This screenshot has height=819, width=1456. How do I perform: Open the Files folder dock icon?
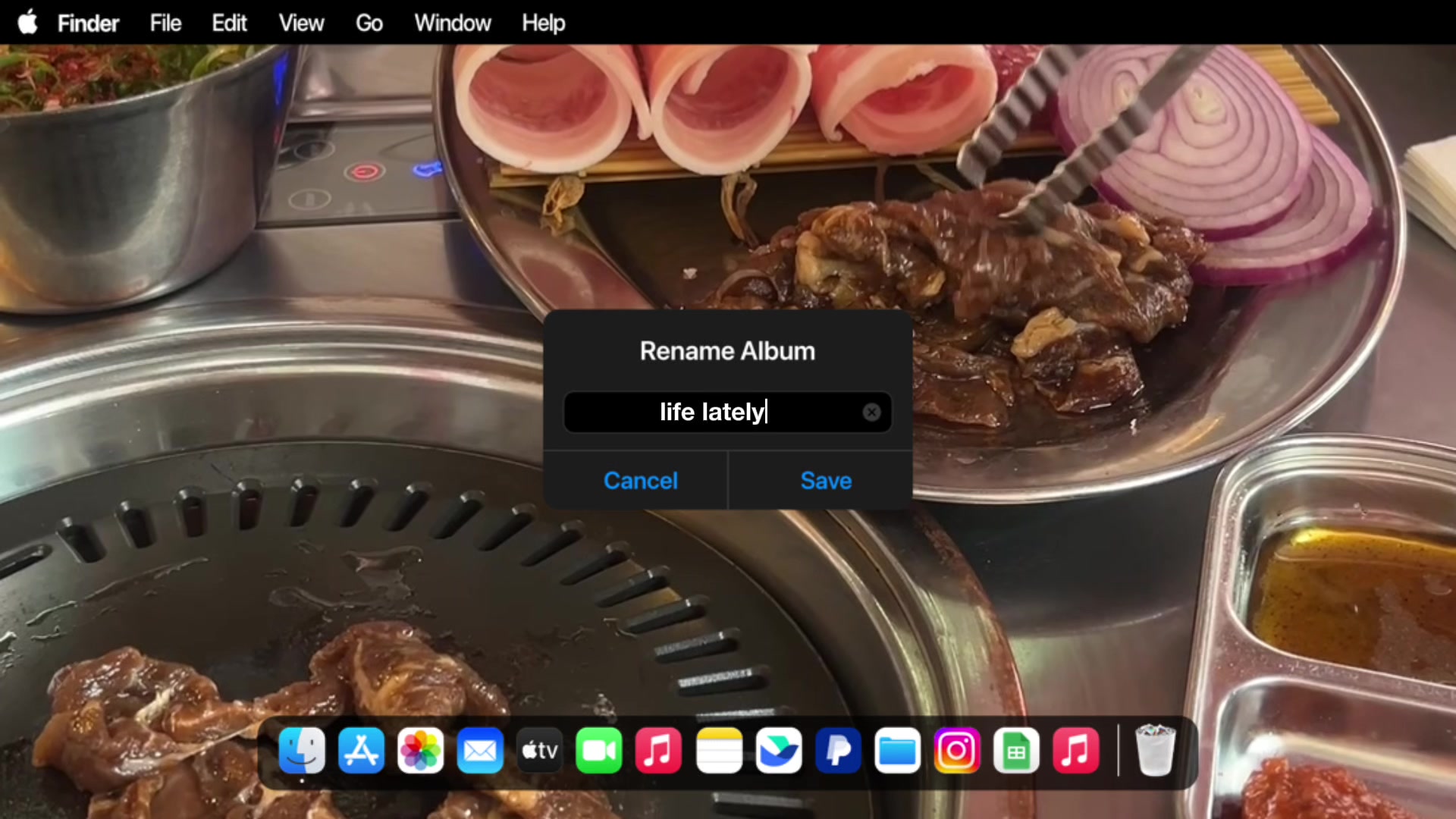(x=897, y=751)
